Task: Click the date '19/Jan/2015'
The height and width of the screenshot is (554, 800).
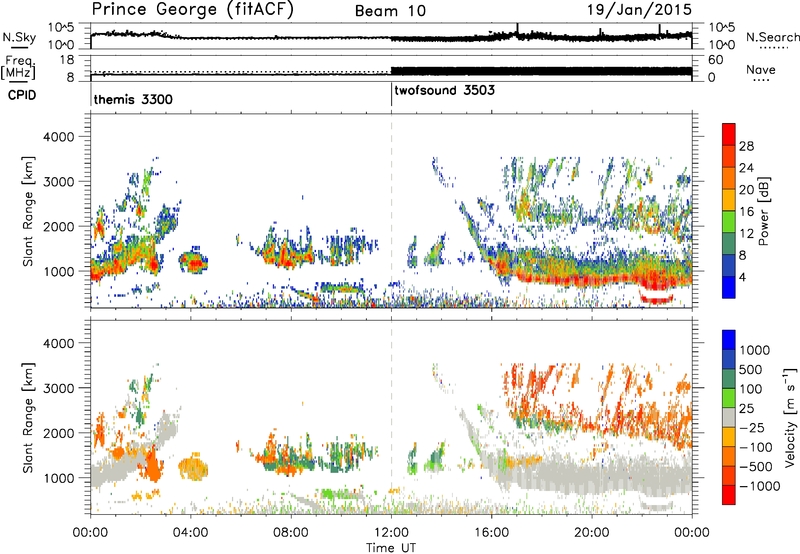Action: tap(639, 9)
